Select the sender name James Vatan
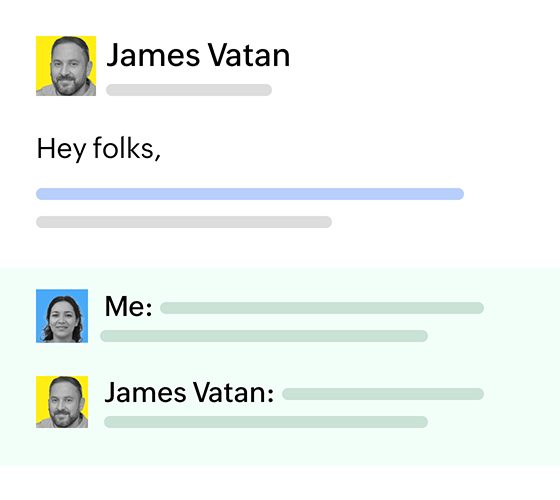This screenshot has height=500, width=560. (x=198, y=55)
